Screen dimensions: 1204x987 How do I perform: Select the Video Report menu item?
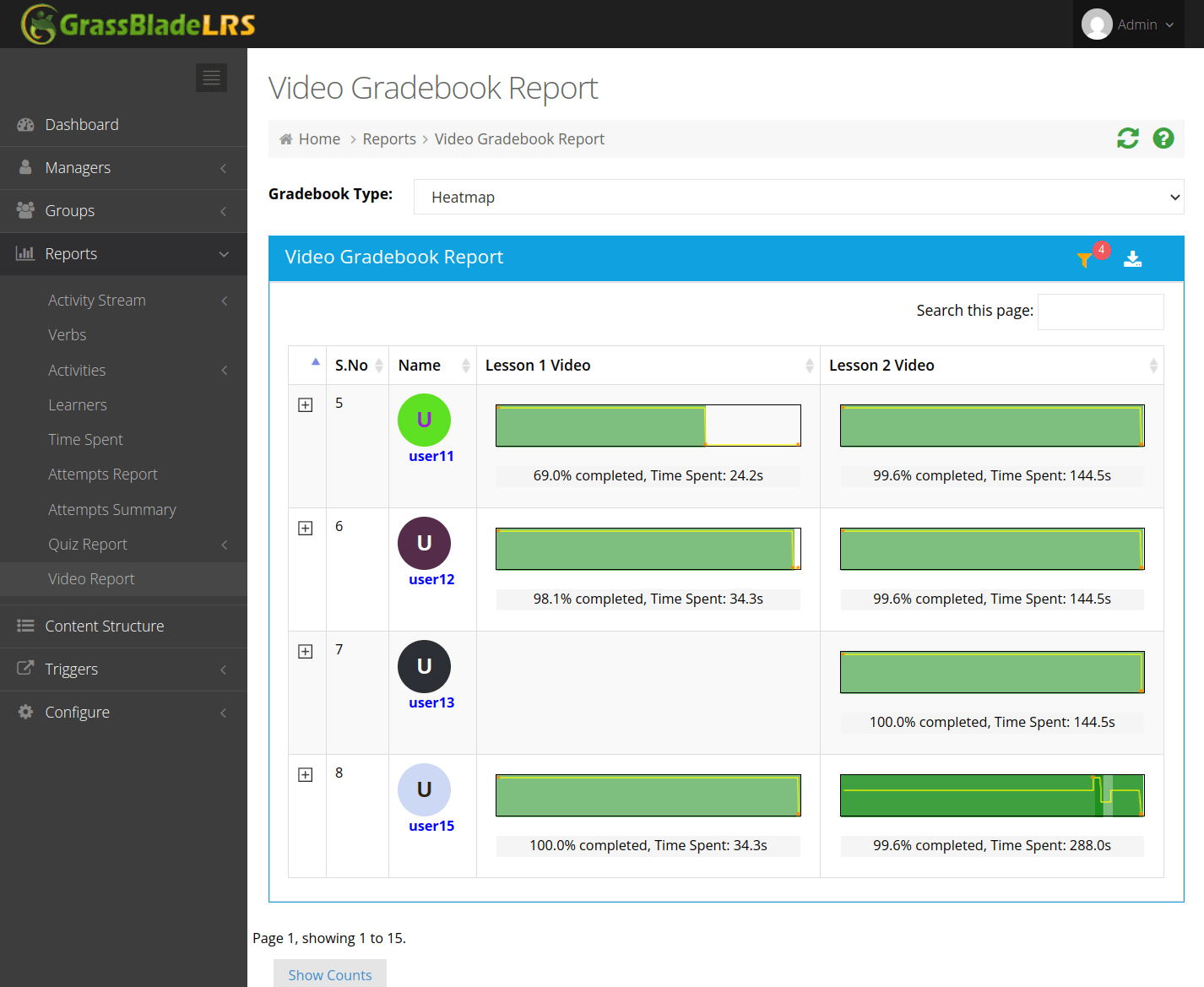pos(123,579)
